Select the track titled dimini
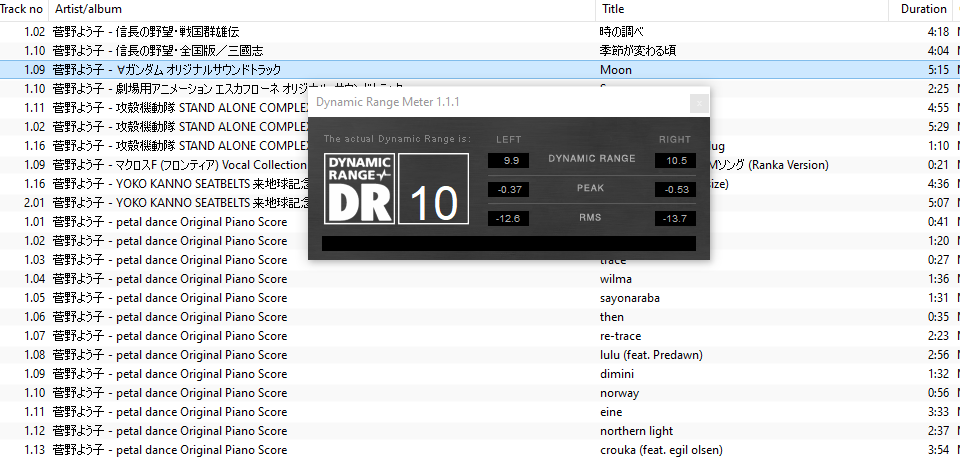Screen dimensions: 960x465 pyautogui.click(x=480, y=374)
